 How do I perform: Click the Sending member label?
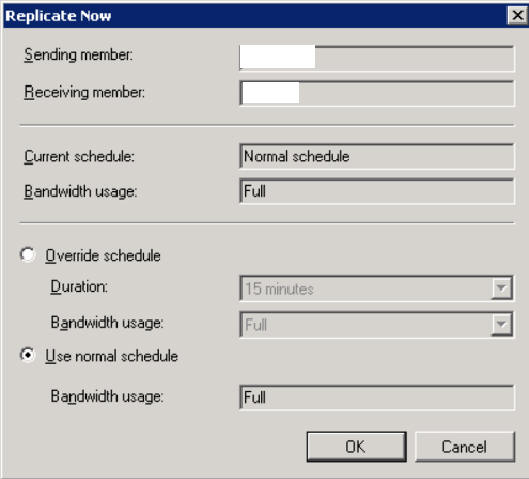pyautogui.click(x=78, y=55)
